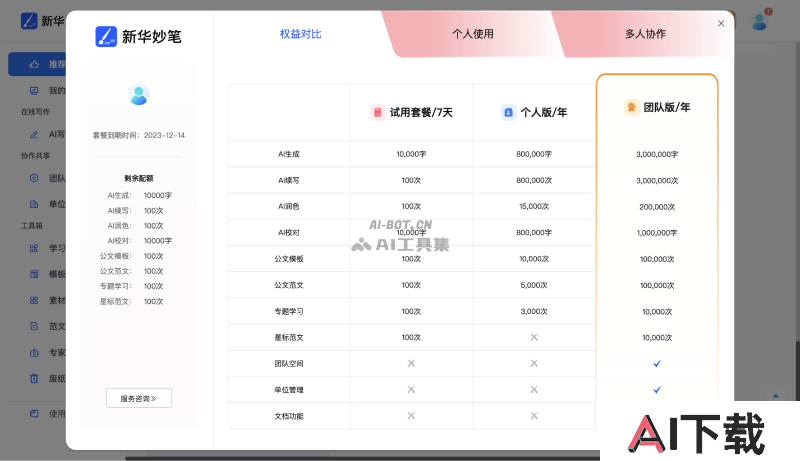The height and width of the screenshot is (461, 800).
Task: Click the 废纸 trash icon in background sidebar
Action: point(34,378)
